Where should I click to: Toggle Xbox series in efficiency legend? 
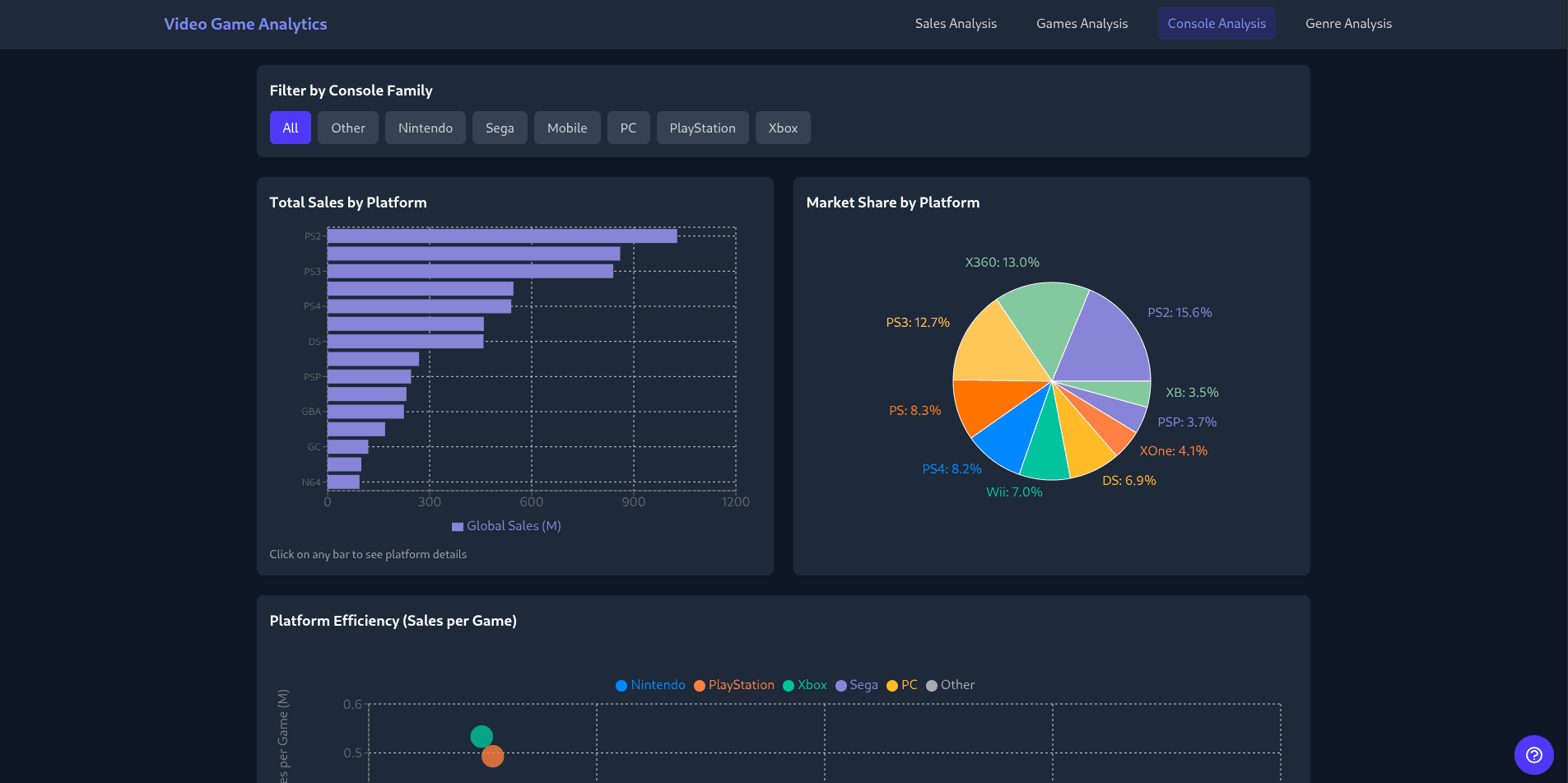[805, 685]
